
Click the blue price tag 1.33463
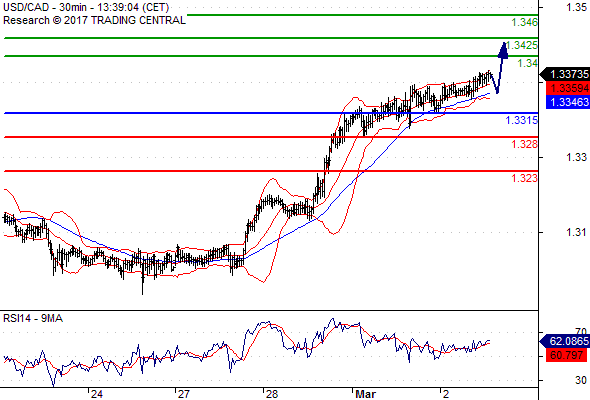pos(568,102)
